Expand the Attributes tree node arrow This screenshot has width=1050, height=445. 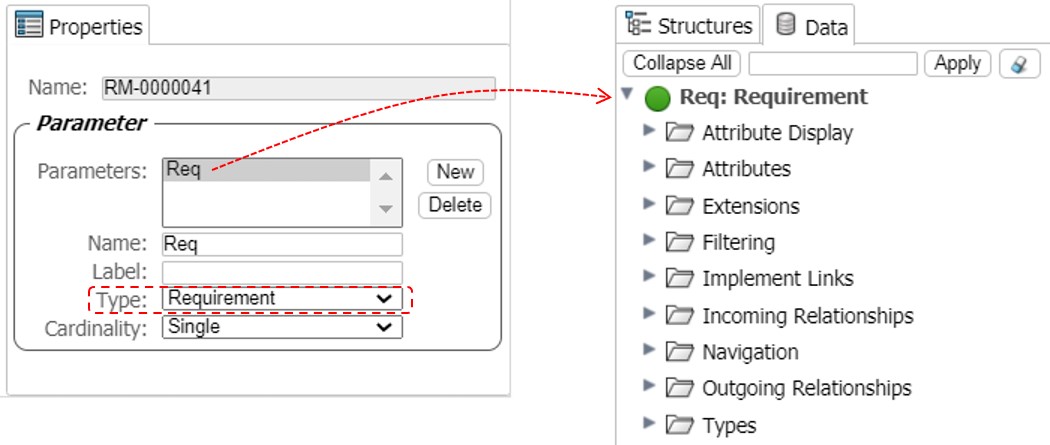tap(649, 167)
